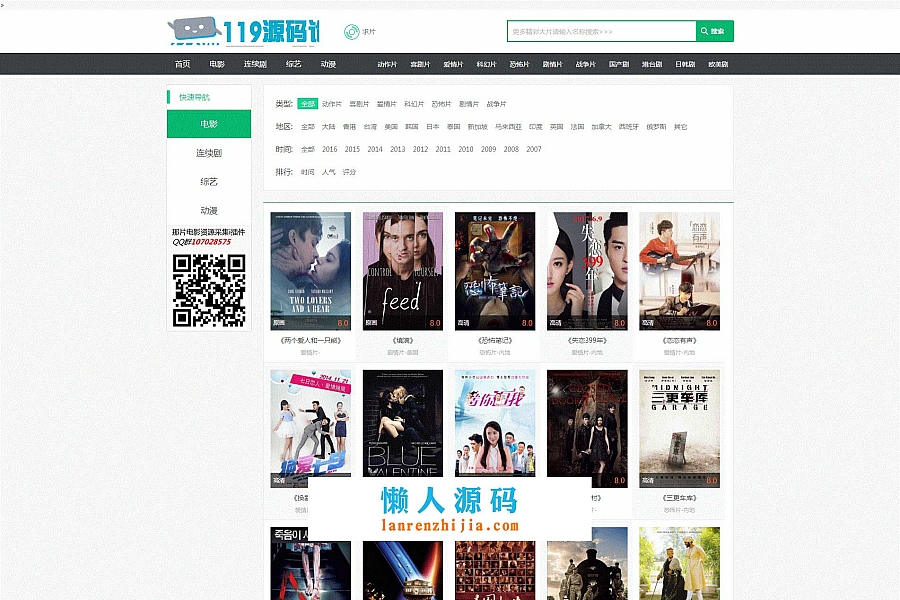The width and height of the screenshot is (900, 600).
Task: Filter by year 2007
Action: tap(534, 149)
